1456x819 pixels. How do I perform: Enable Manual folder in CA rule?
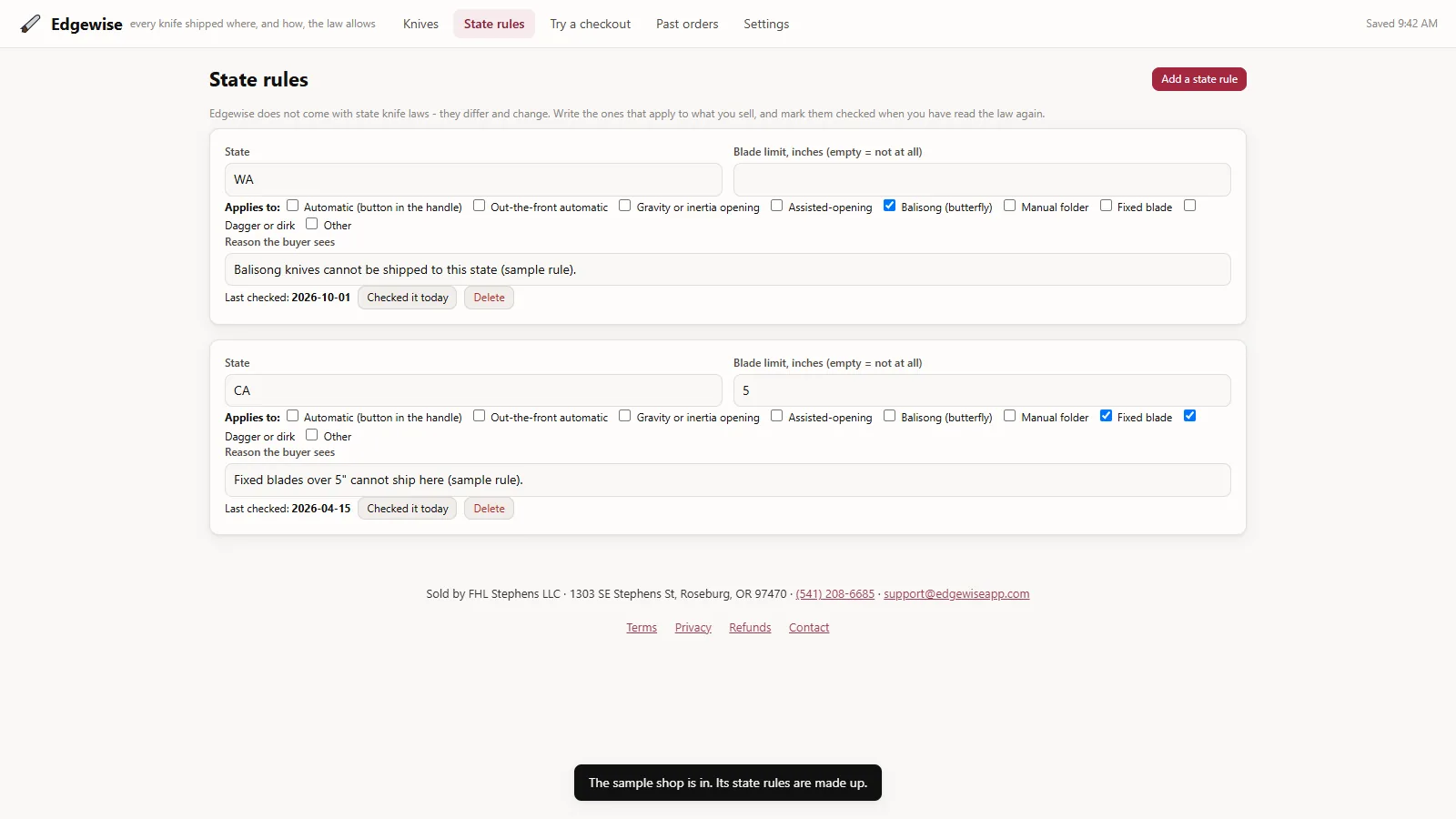coord(1009,416)
